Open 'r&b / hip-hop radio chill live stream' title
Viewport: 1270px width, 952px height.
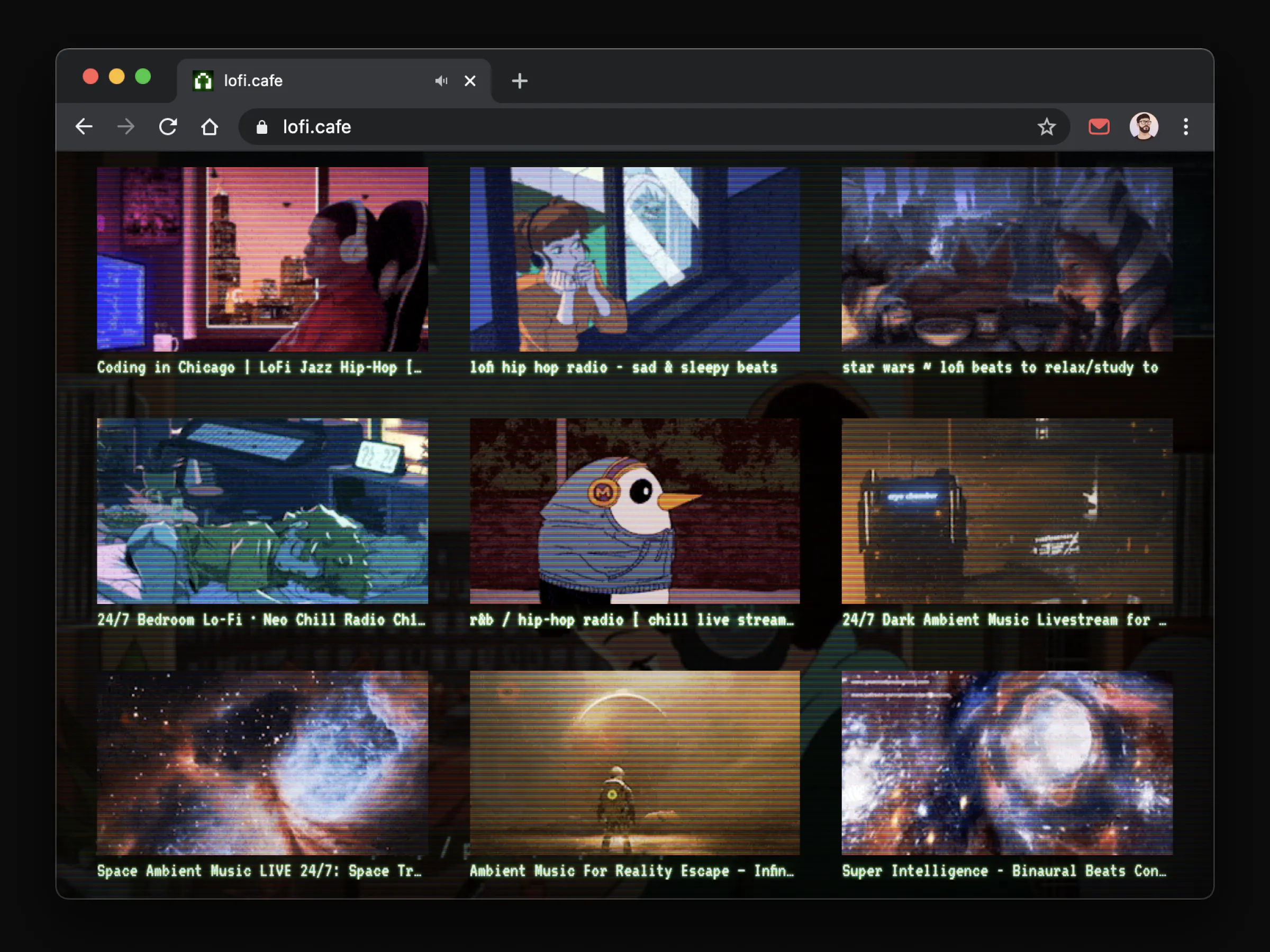pos(632,620)
